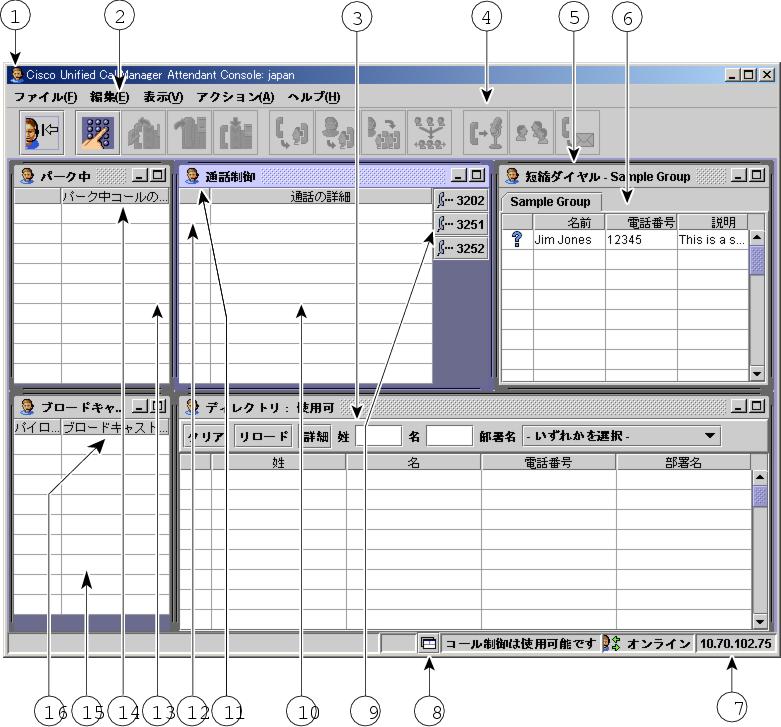The width and height of the screenshot is (781, 727).
Task: Click the パーク中コールの... column header
Action: click(x=115, y=197)
